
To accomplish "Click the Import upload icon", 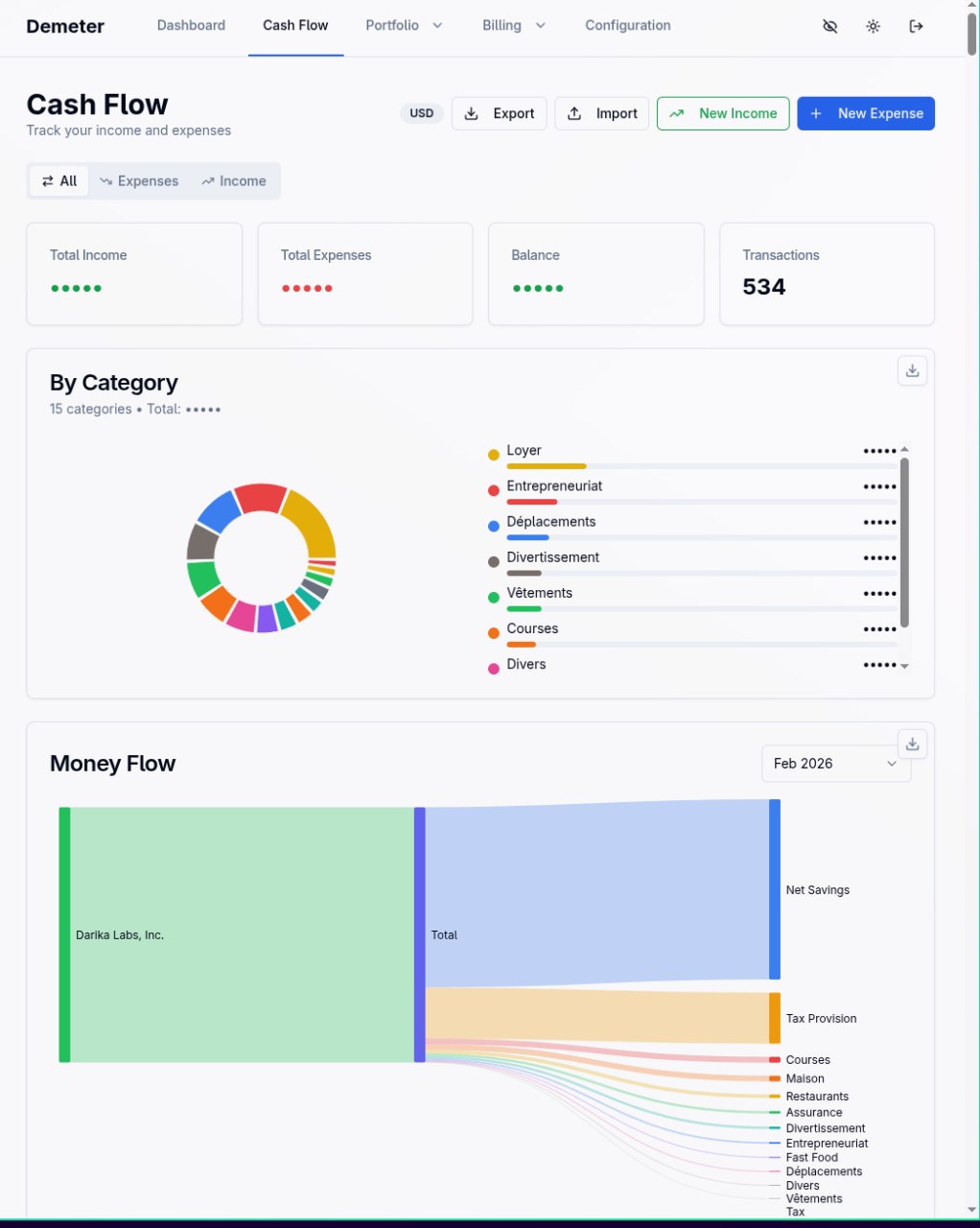I will pos(574,113).
